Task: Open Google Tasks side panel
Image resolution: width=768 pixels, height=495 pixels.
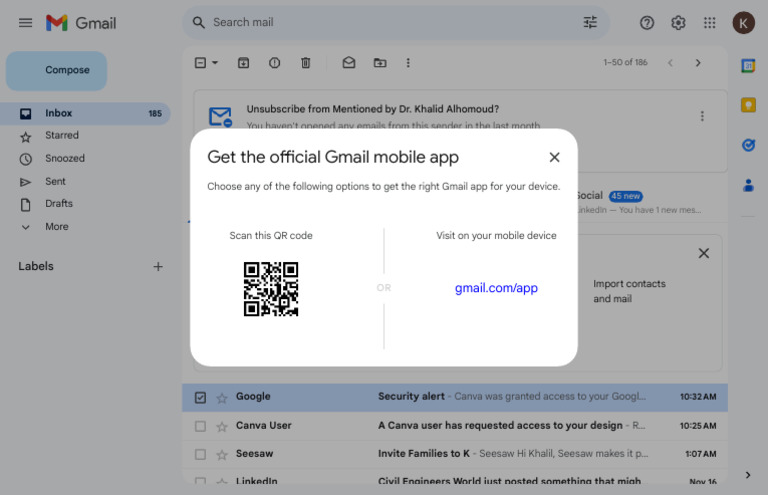Action: [x=748, y=145]
